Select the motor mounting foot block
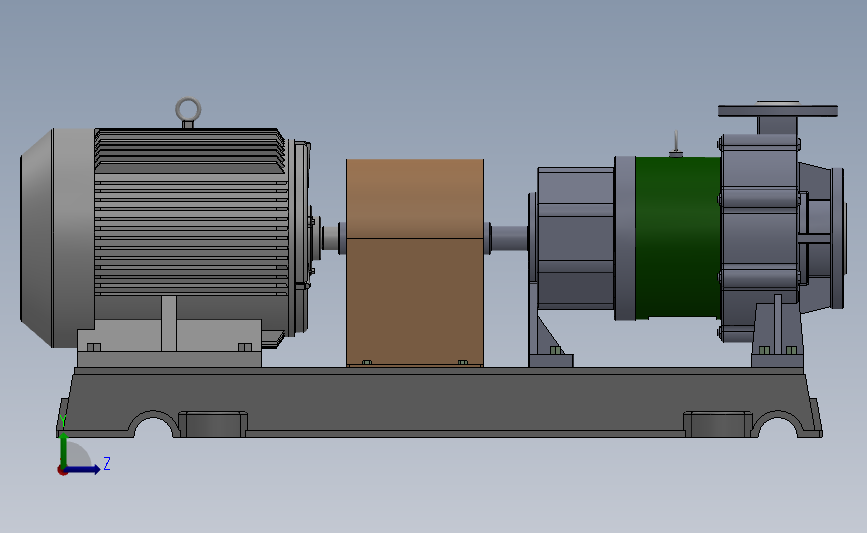867x533 pixels. coord(169,343)
